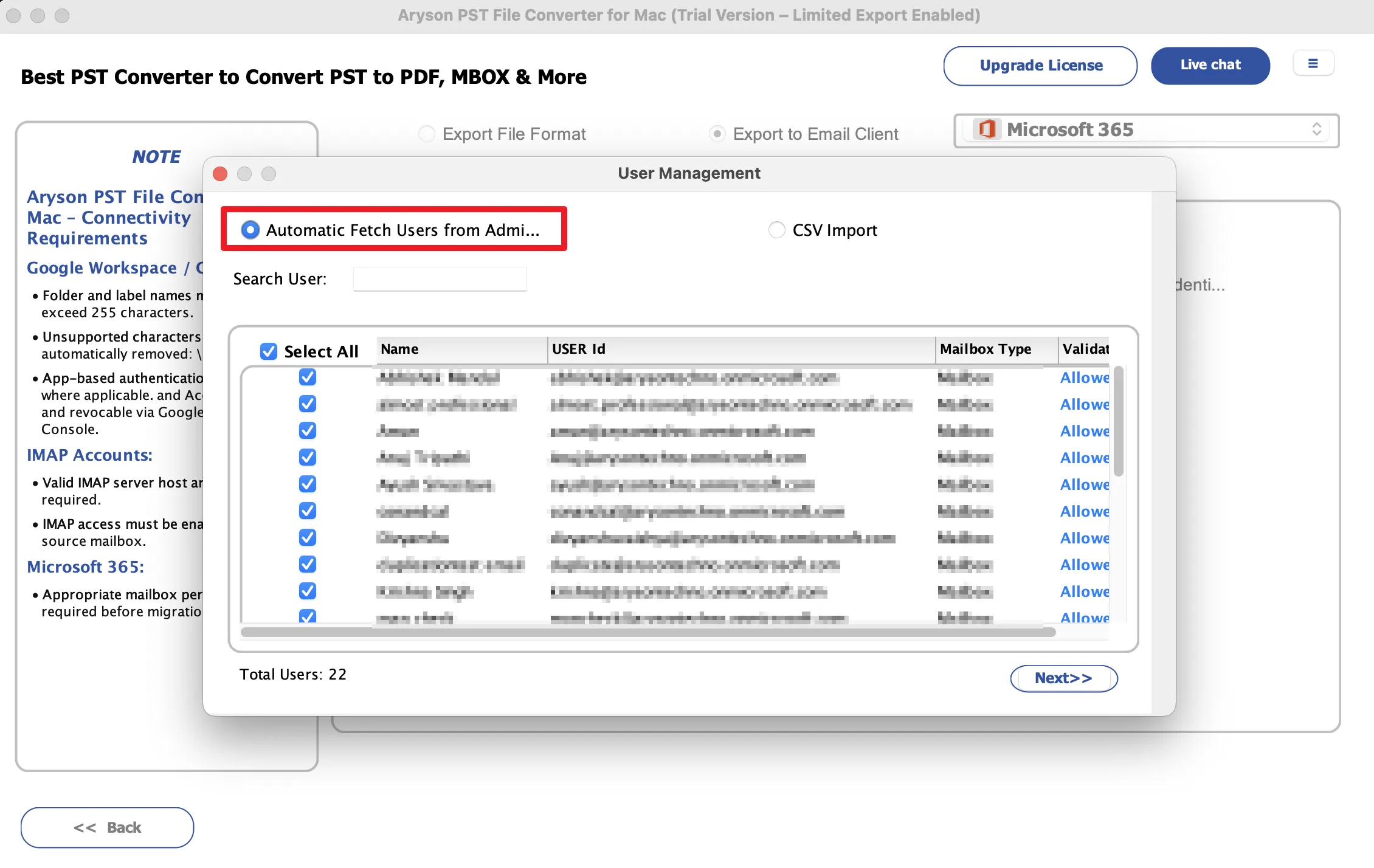
Task: Close the User Management dialog
Action: (220, 174)
